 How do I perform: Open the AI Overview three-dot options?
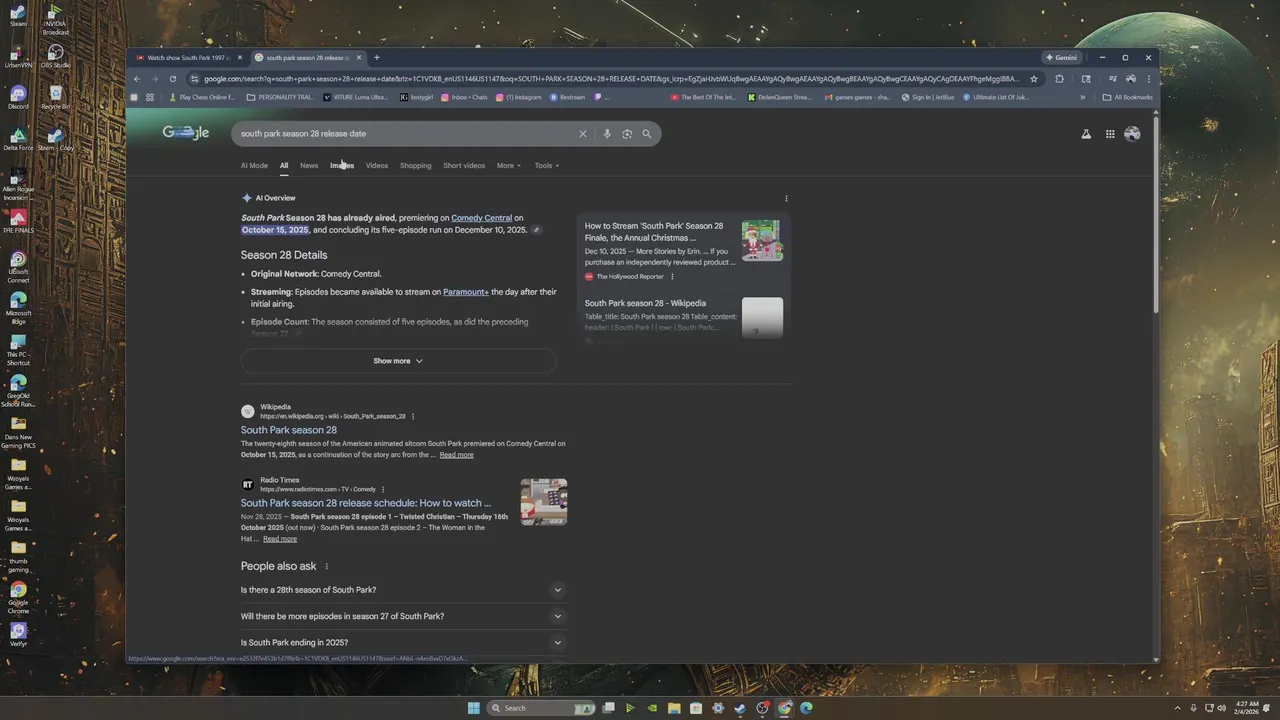click(786, 198)
